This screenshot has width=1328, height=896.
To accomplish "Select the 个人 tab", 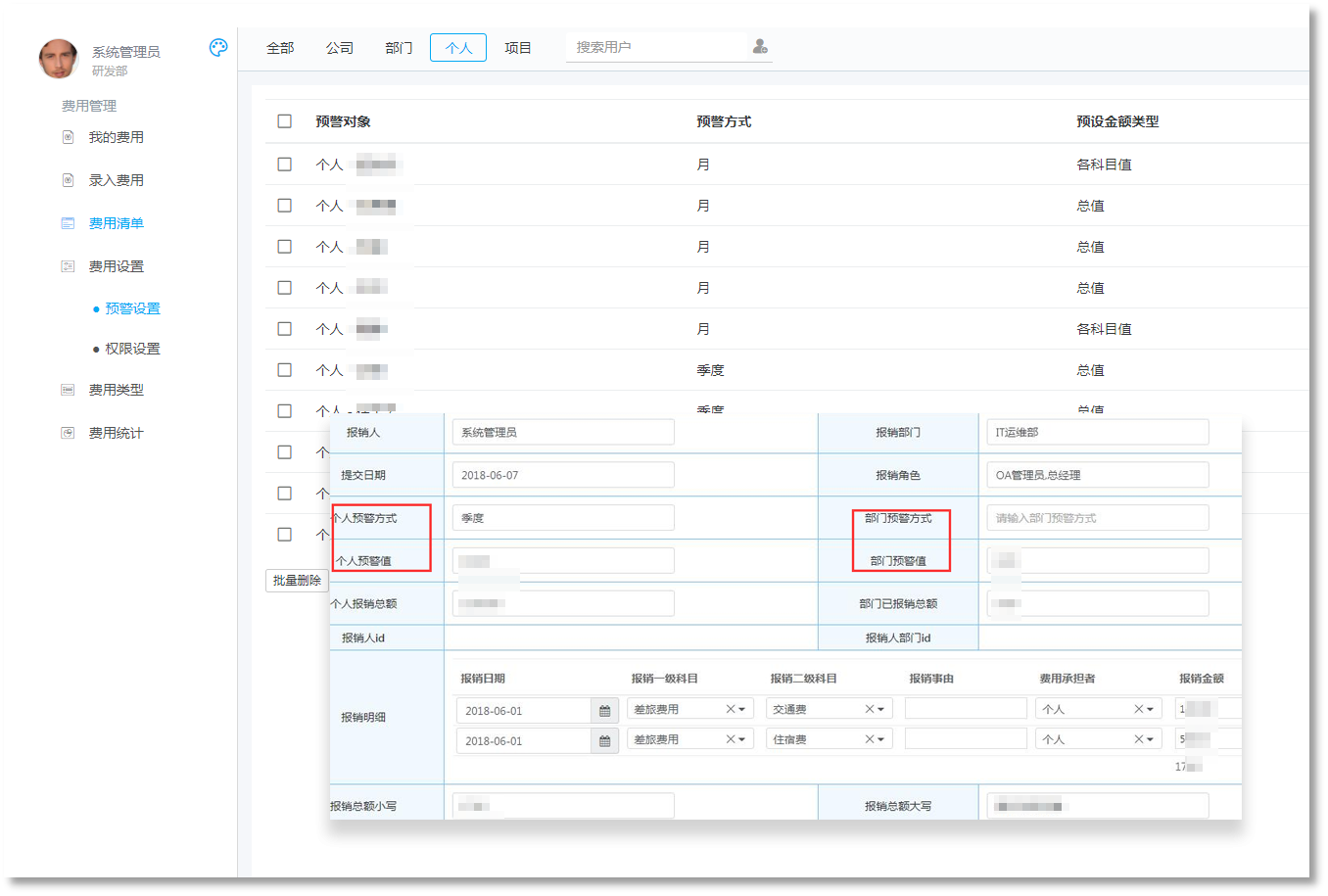I will [x=458, y=48].
